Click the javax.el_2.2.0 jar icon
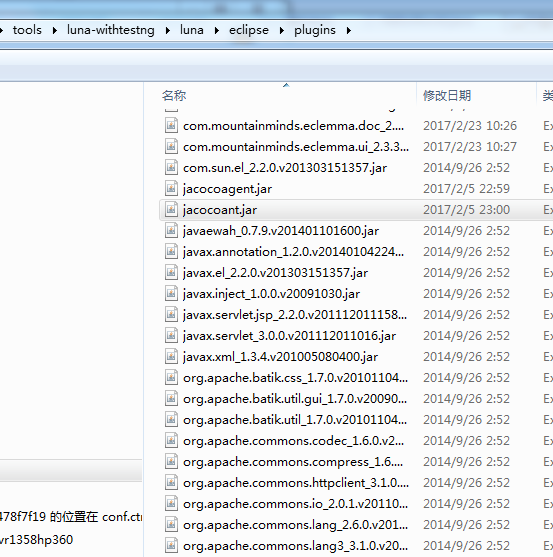 point(171,272)
